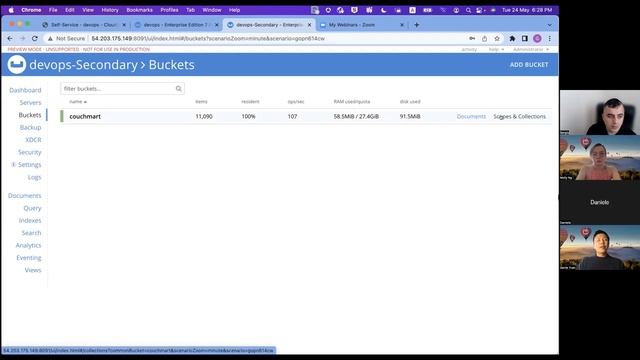Select top Zoom participant video thumbnail
The width and height of the screenshot is (640, 360).
tap(600, 113)
